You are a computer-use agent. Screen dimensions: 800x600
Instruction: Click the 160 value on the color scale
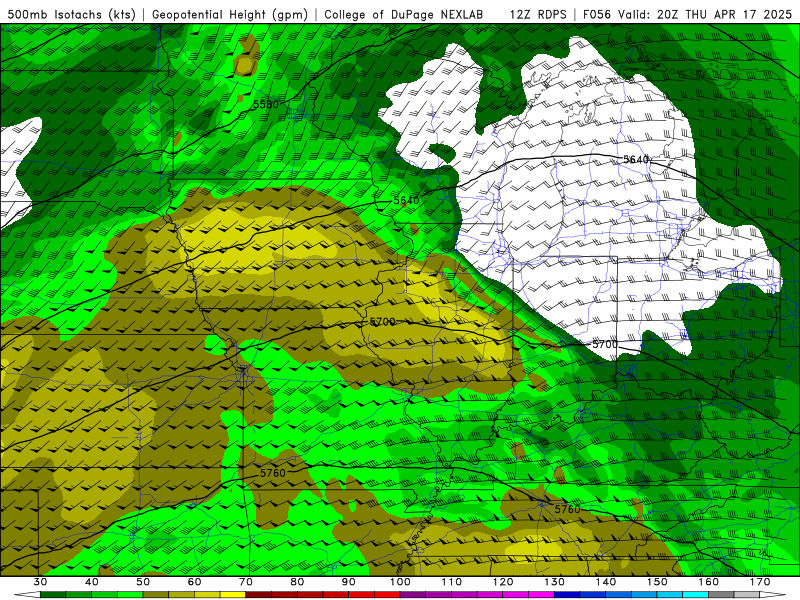click(x=709, y=582)
